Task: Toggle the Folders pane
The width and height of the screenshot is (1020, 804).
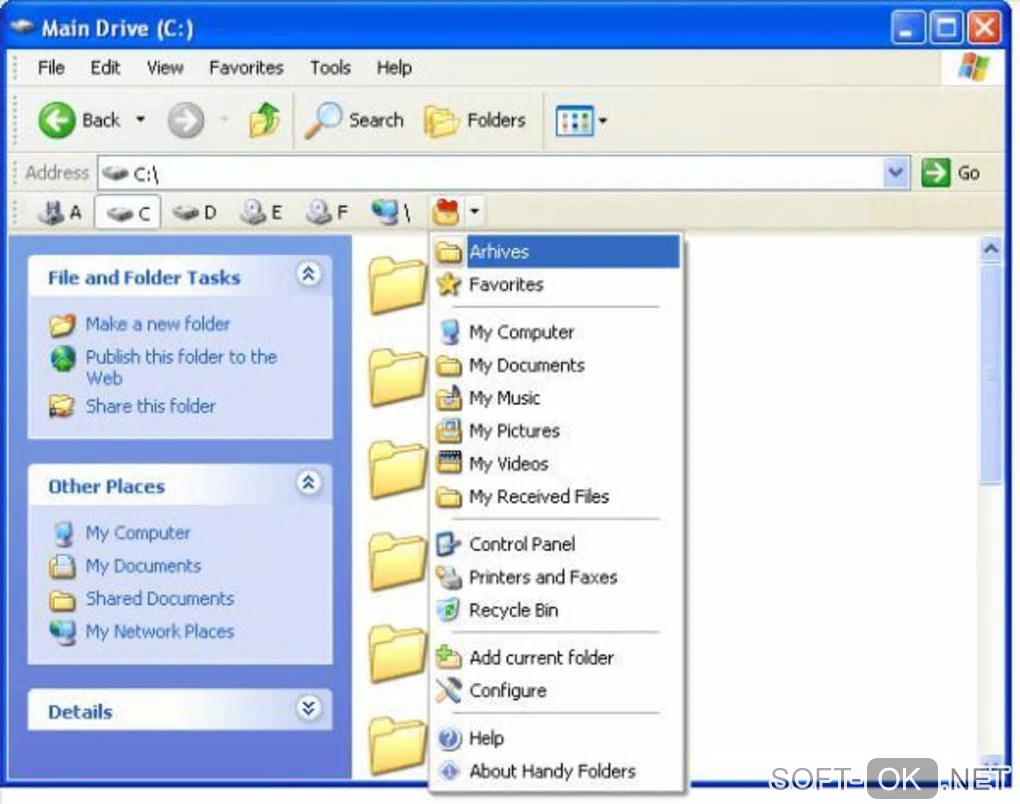Action: 475,120
